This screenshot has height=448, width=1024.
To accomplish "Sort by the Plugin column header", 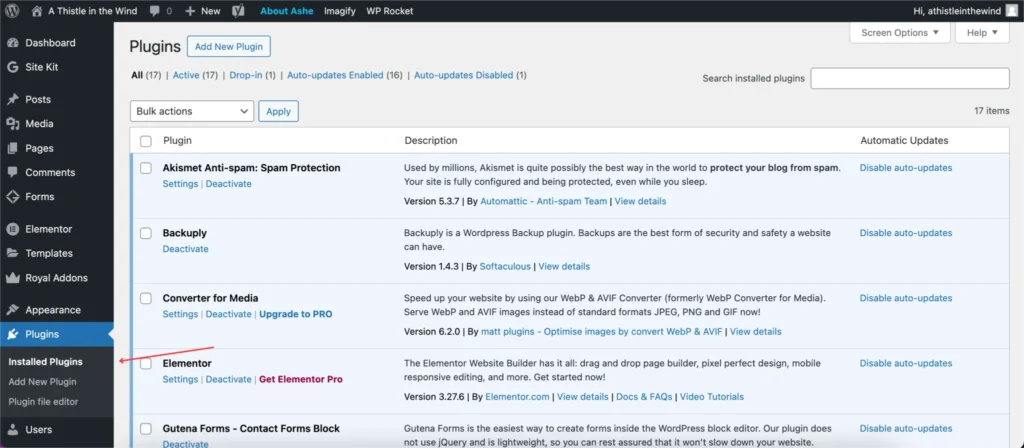I will pyautogui.click(x=177, y=140).
